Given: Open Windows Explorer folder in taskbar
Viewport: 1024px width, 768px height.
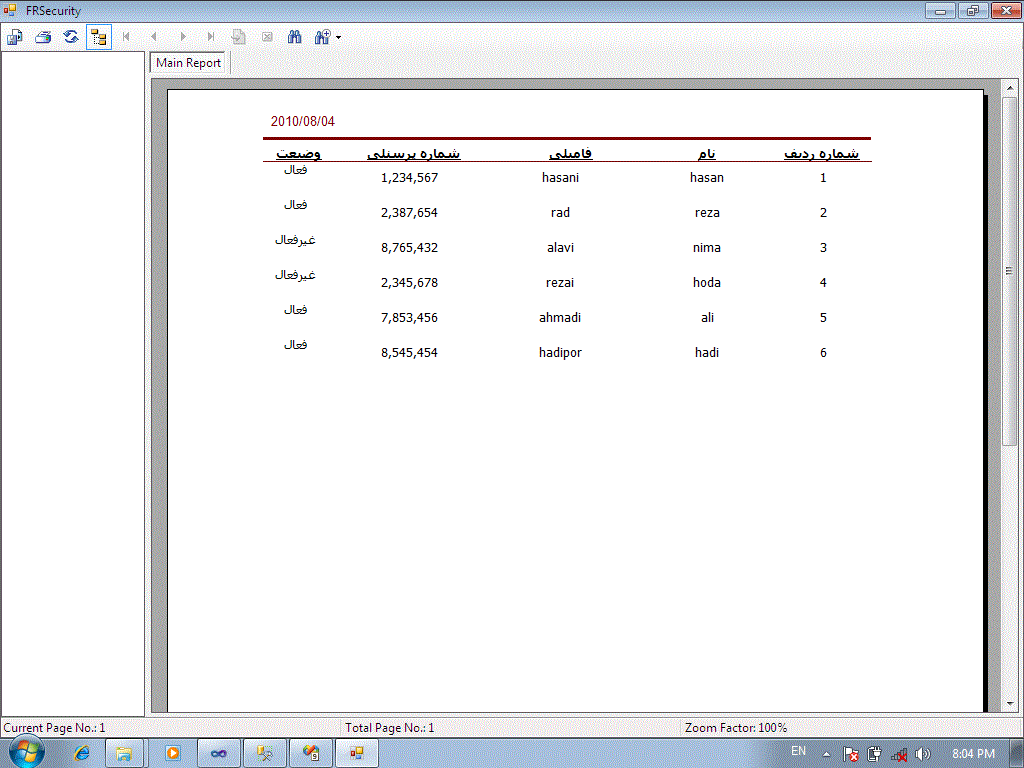Looking at the screenshot, I should click(125, 752).
